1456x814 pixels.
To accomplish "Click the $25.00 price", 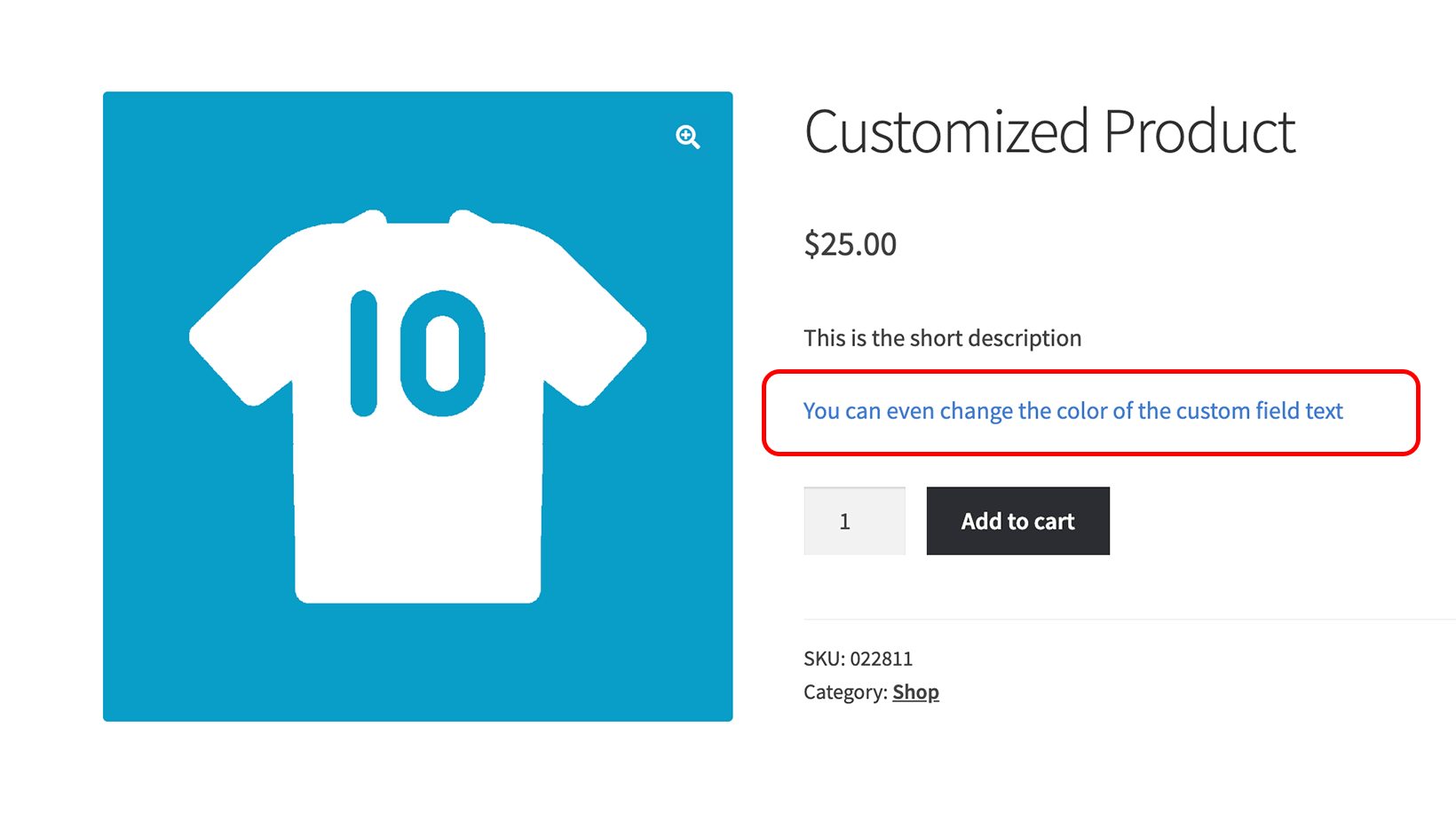I will [x=850, y=244].
